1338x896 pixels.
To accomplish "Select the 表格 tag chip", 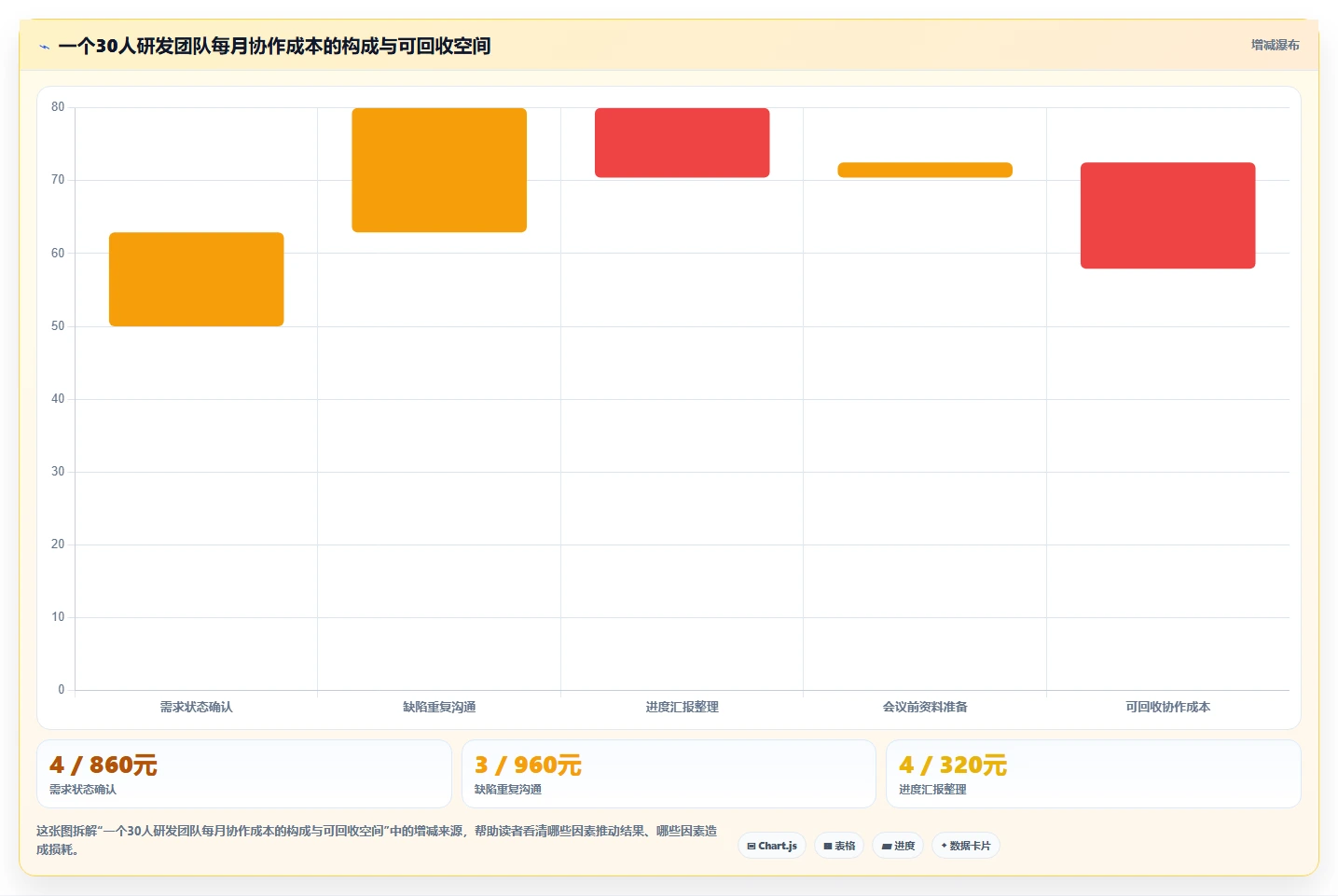I will (839, 846).
